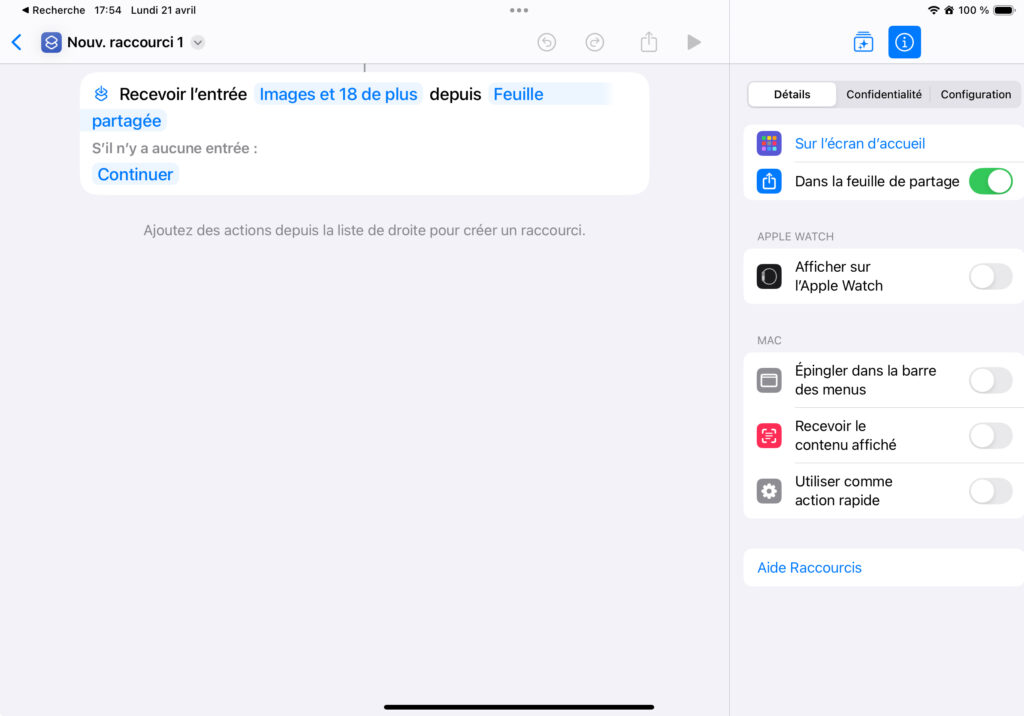This screenshot has height=716, width=1024.
Task: Click the redo arrow icon
Action: pos(595,42)
